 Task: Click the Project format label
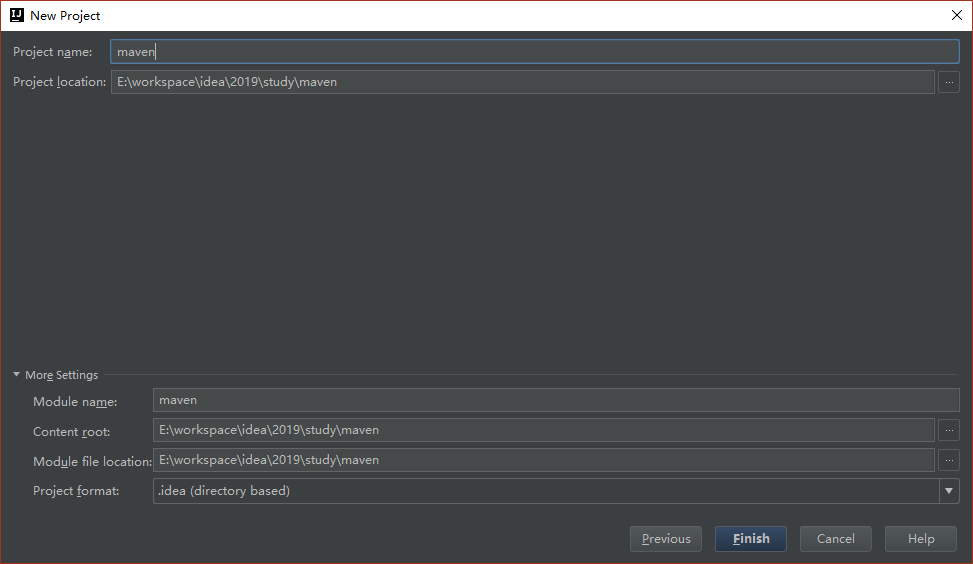pyautogui.click(x=76, y=491)
